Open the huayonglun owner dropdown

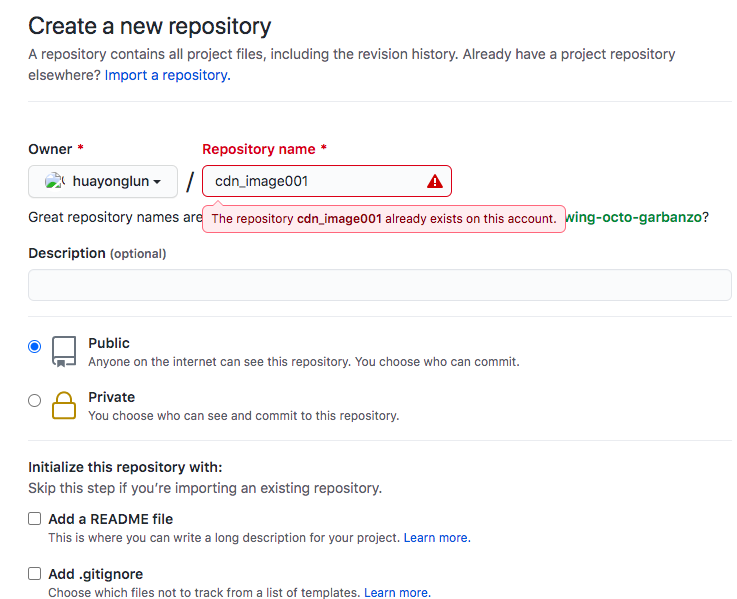click(x=103, y=181)
